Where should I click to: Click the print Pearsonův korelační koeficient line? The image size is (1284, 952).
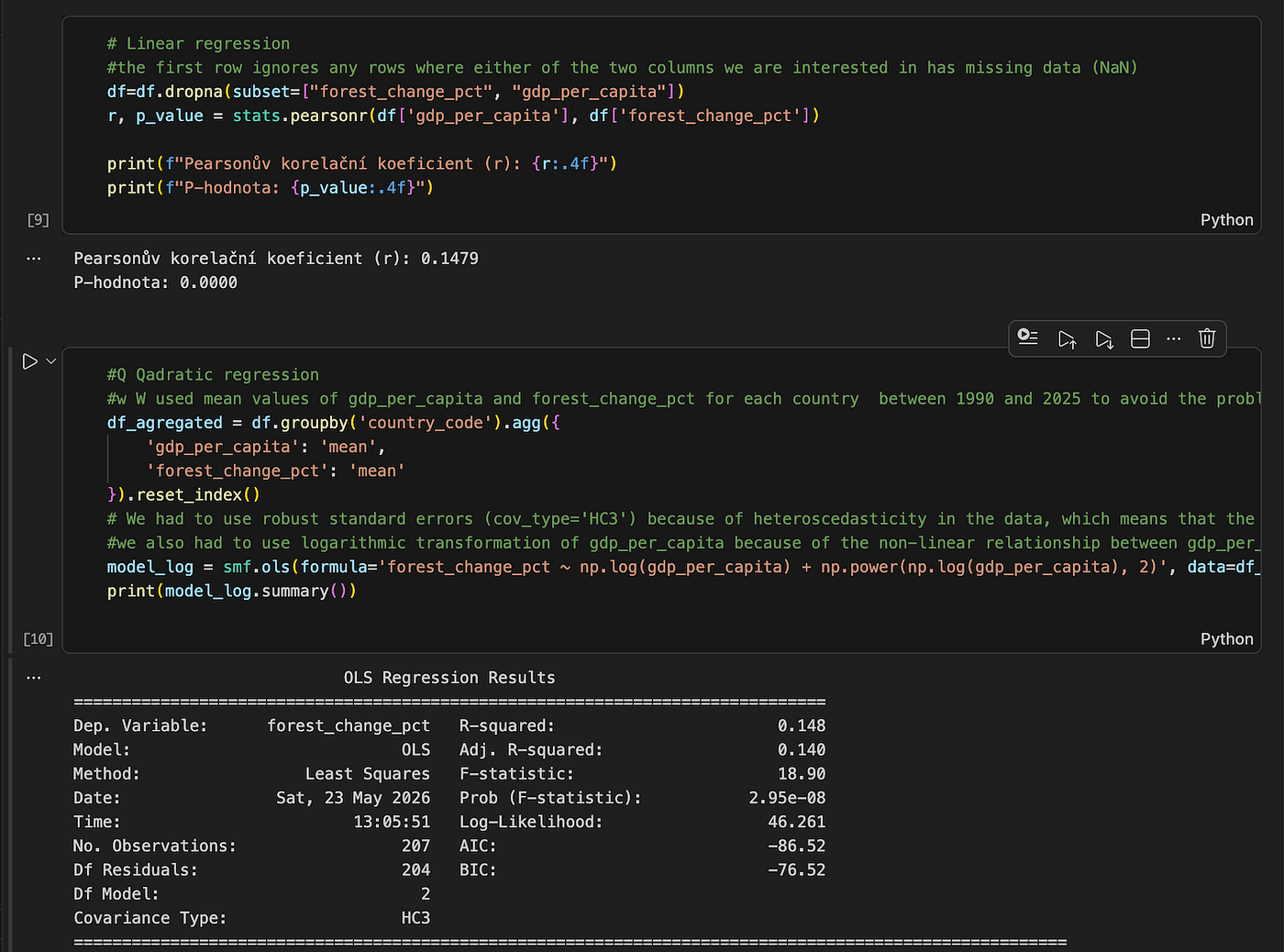click(x=362, y=163)
